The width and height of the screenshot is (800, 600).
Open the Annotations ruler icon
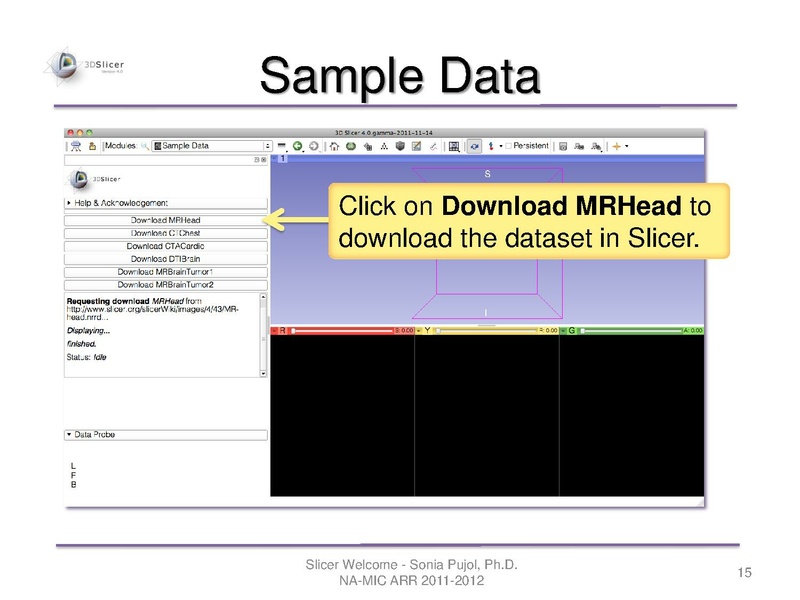tap(433, 146)
